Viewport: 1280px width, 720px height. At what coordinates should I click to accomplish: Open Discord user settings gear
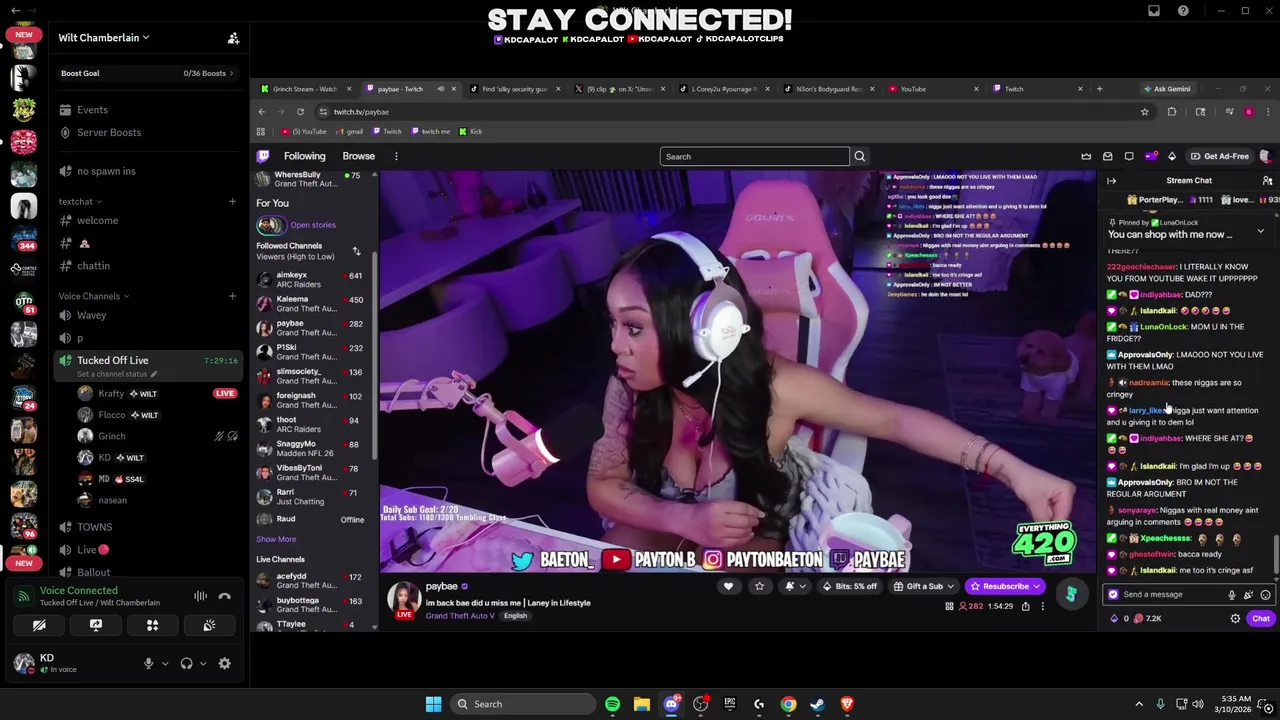(224, 663)
